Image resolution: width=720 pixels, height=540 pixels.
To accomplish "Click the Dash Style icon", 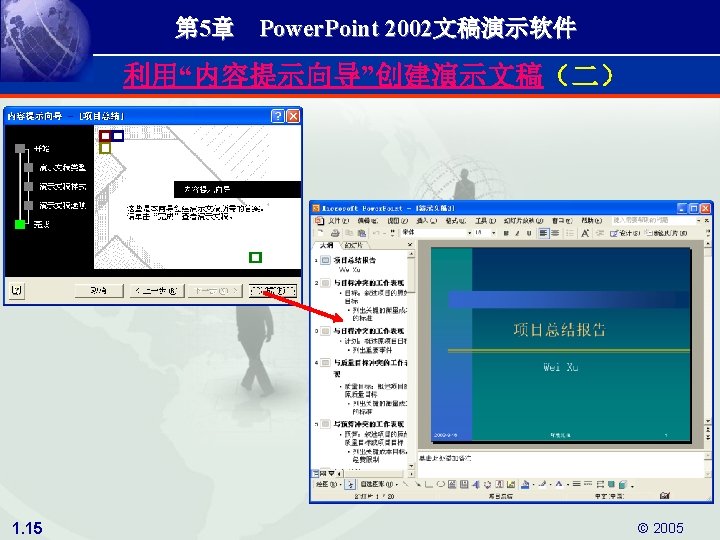I will click(588, 484).
